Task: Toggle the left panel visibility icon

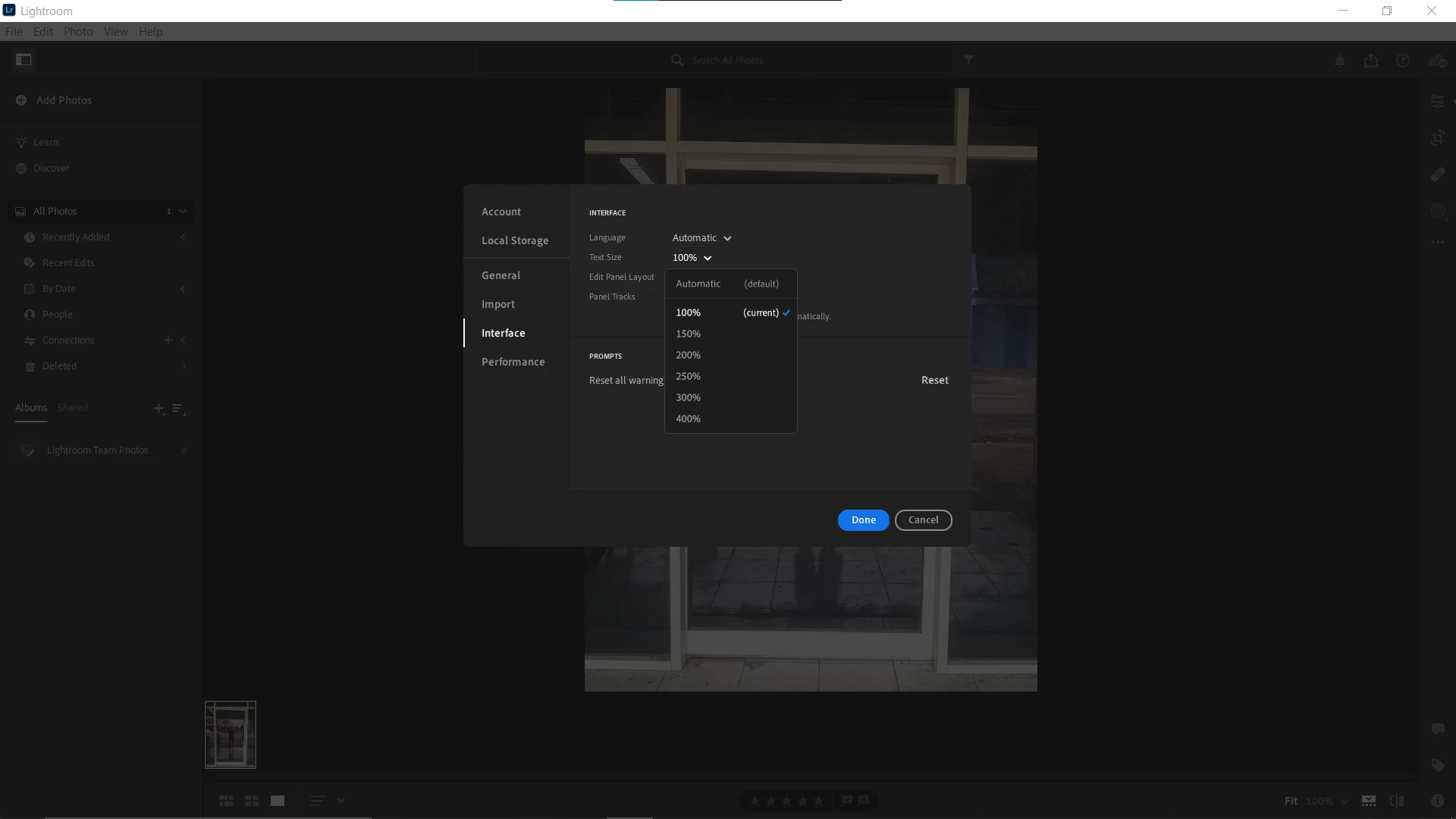Action: pos(24,60)
